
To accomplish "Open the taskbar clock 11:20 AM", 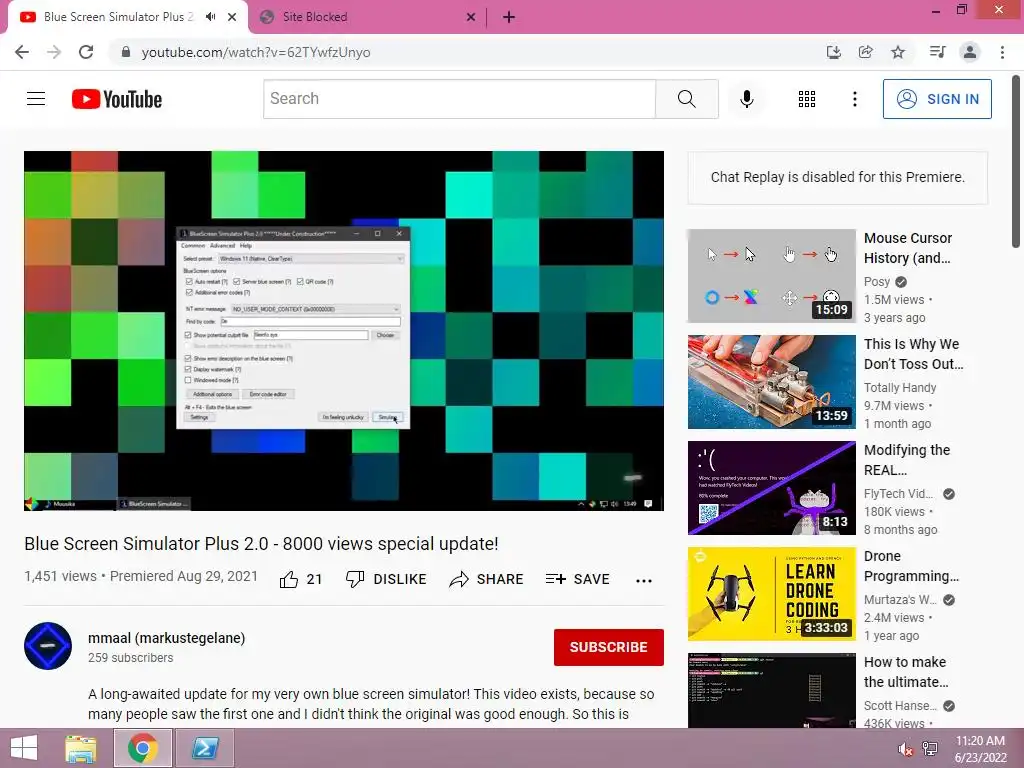I will (x=980, y=749).
